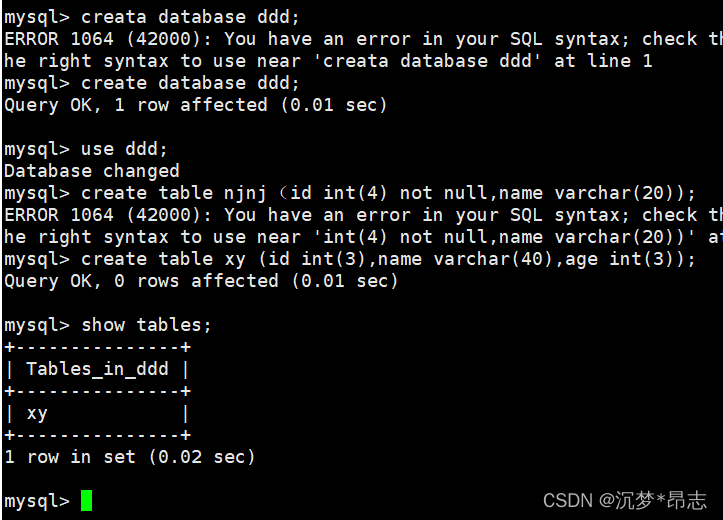Click the correct "create database ddd;" command
Image resolution: width=723 pixels, height=520 pixels.
pos(190,83)
